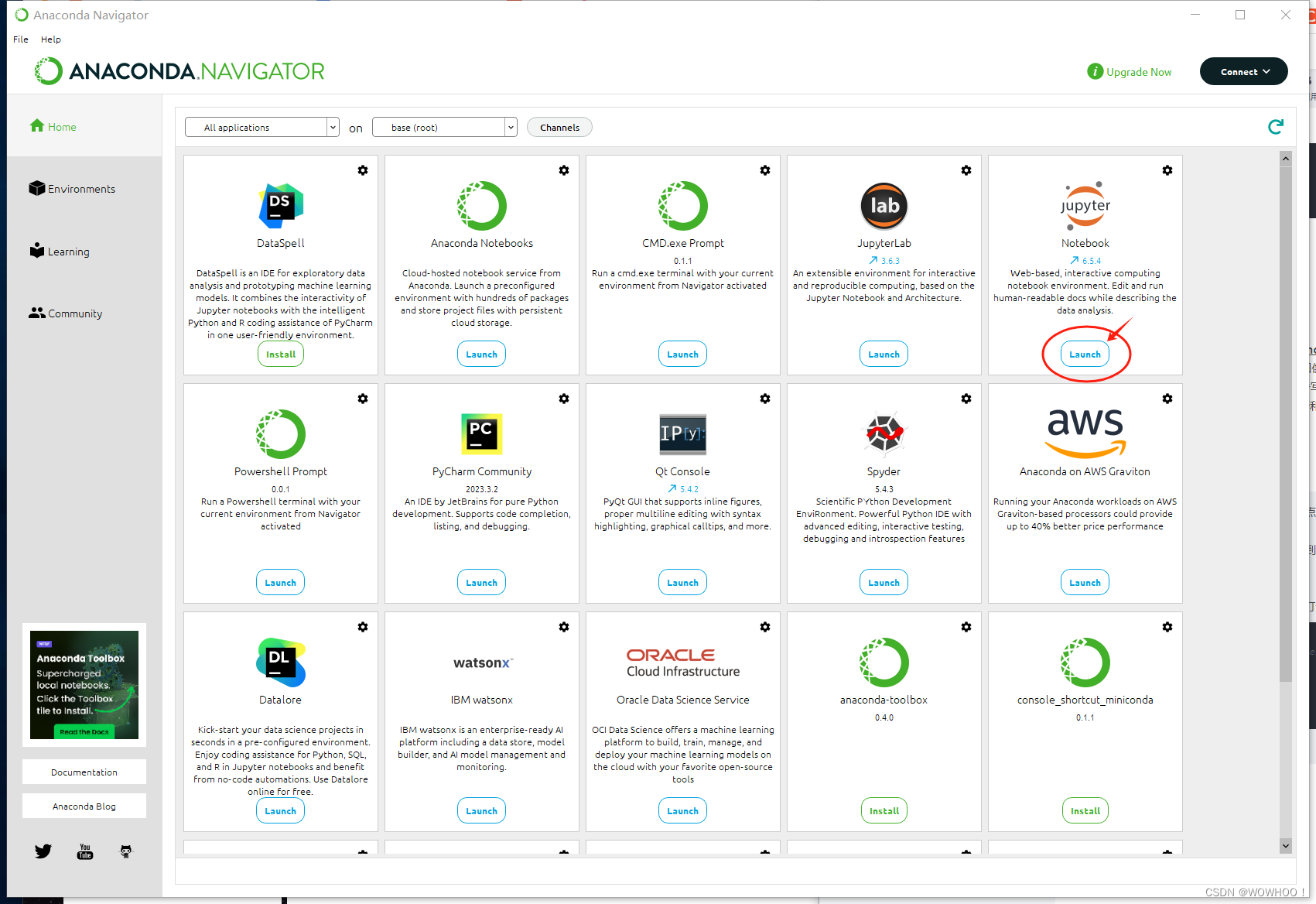1316x904 pixels.
Task: Open the Help menu
Action: [x=51, y=39]
